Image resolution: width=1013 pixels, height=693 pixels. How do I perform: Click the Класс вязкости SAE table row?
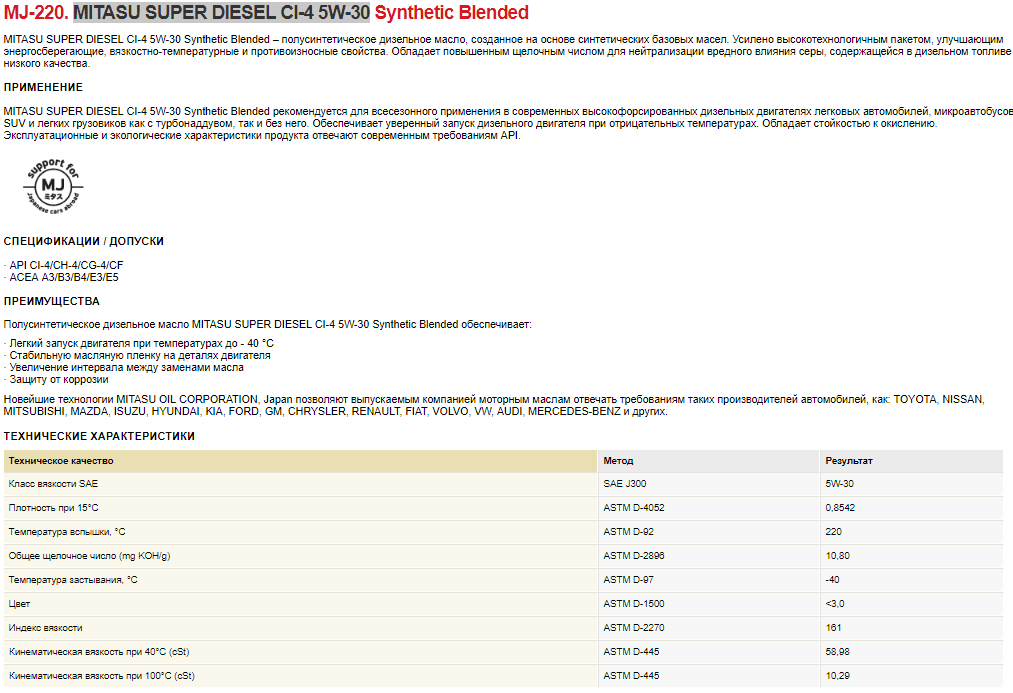click(x=53, y=484)
